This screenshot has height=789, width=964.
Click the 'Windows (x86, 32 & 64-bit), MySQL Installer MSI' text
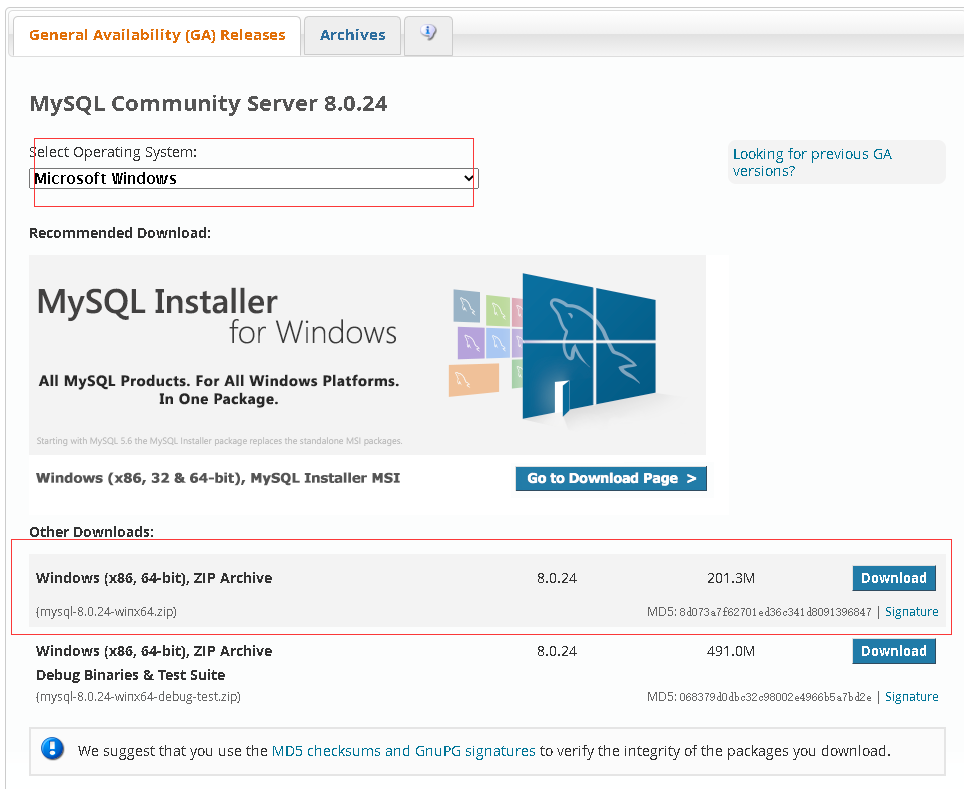point(218,478)
